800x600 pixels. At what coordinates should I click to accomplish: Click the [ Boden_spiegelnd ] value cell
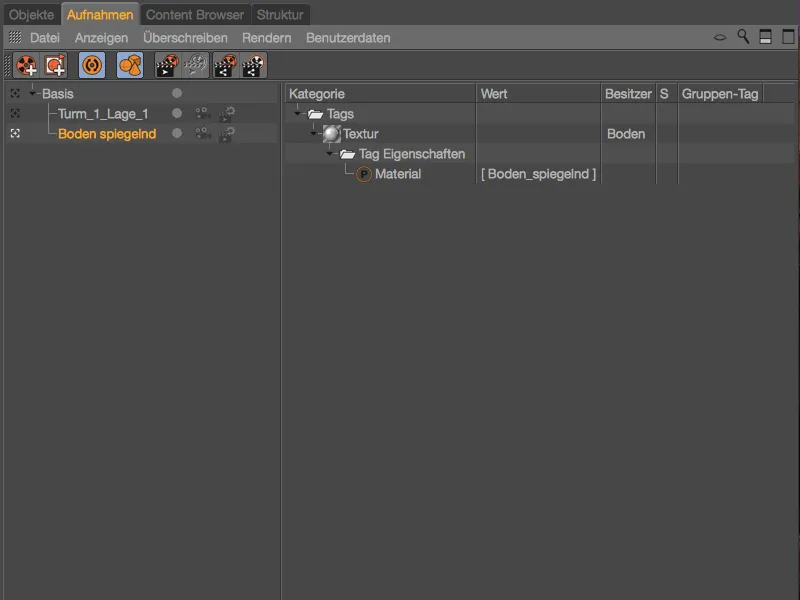538,174
